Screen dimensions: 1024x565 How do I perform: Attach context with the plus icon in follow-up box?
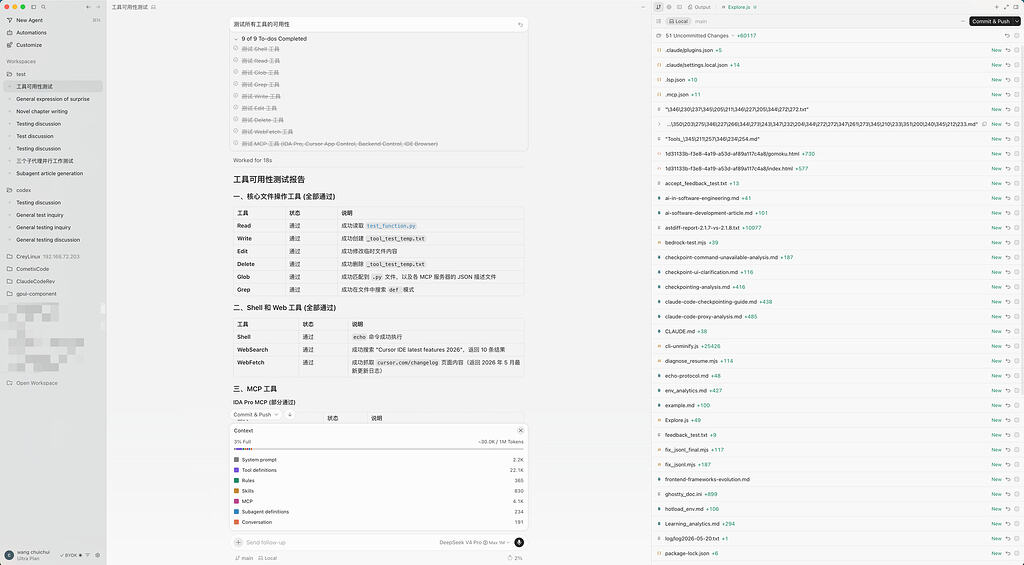click(x=238, y=542)
